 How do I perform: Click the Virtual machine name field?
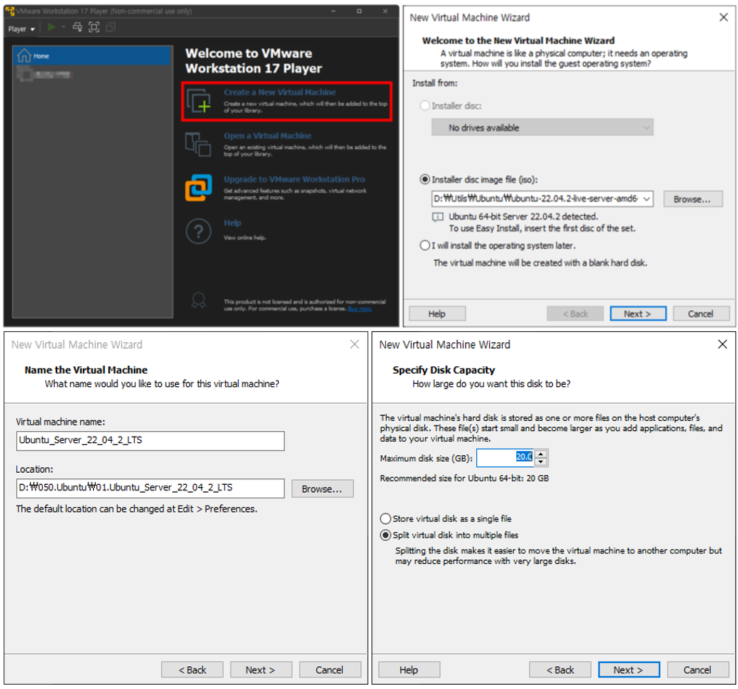pos(150,441)
